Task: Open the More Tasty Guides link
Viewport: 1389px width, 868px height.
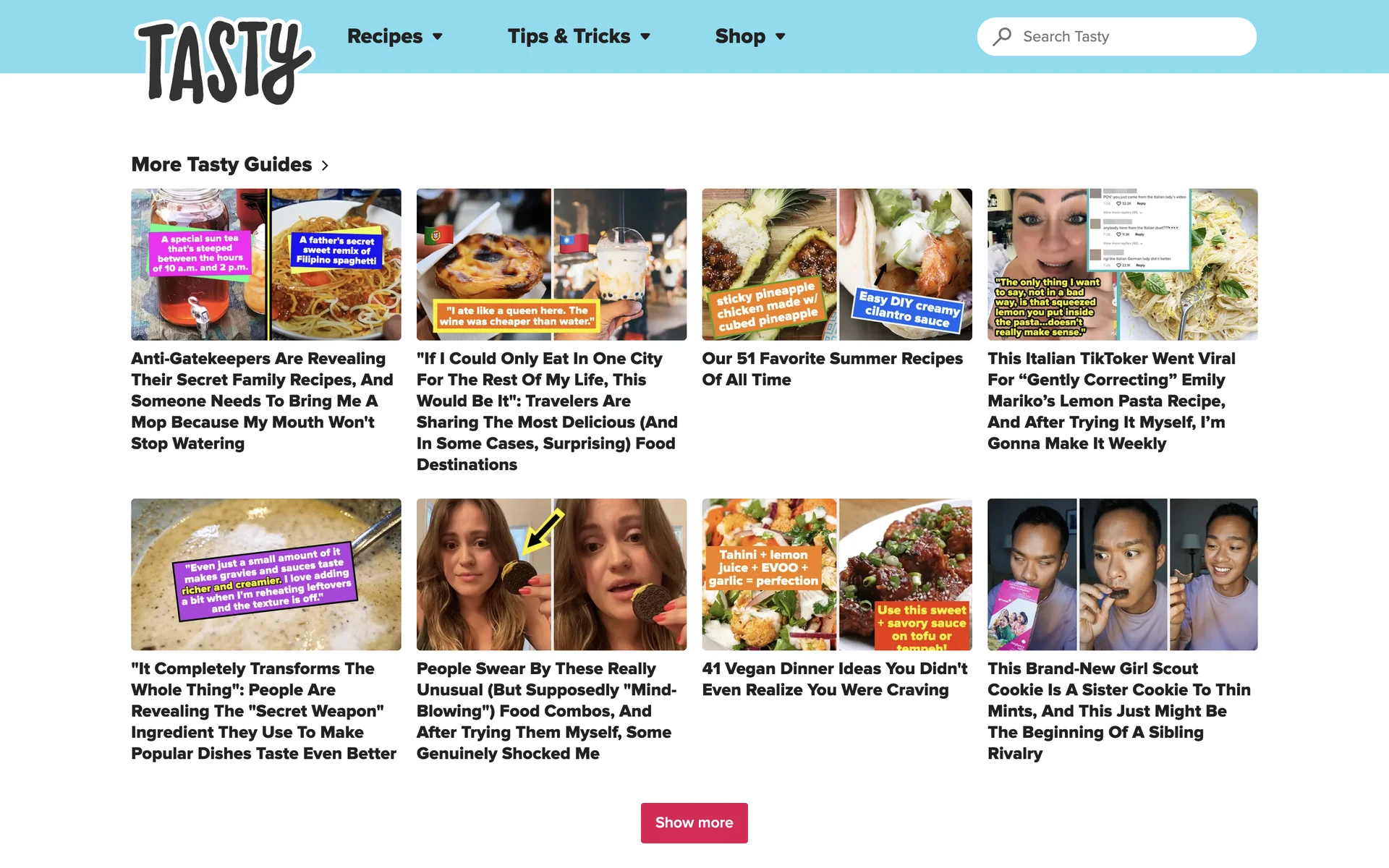Action: pos(221,165)
